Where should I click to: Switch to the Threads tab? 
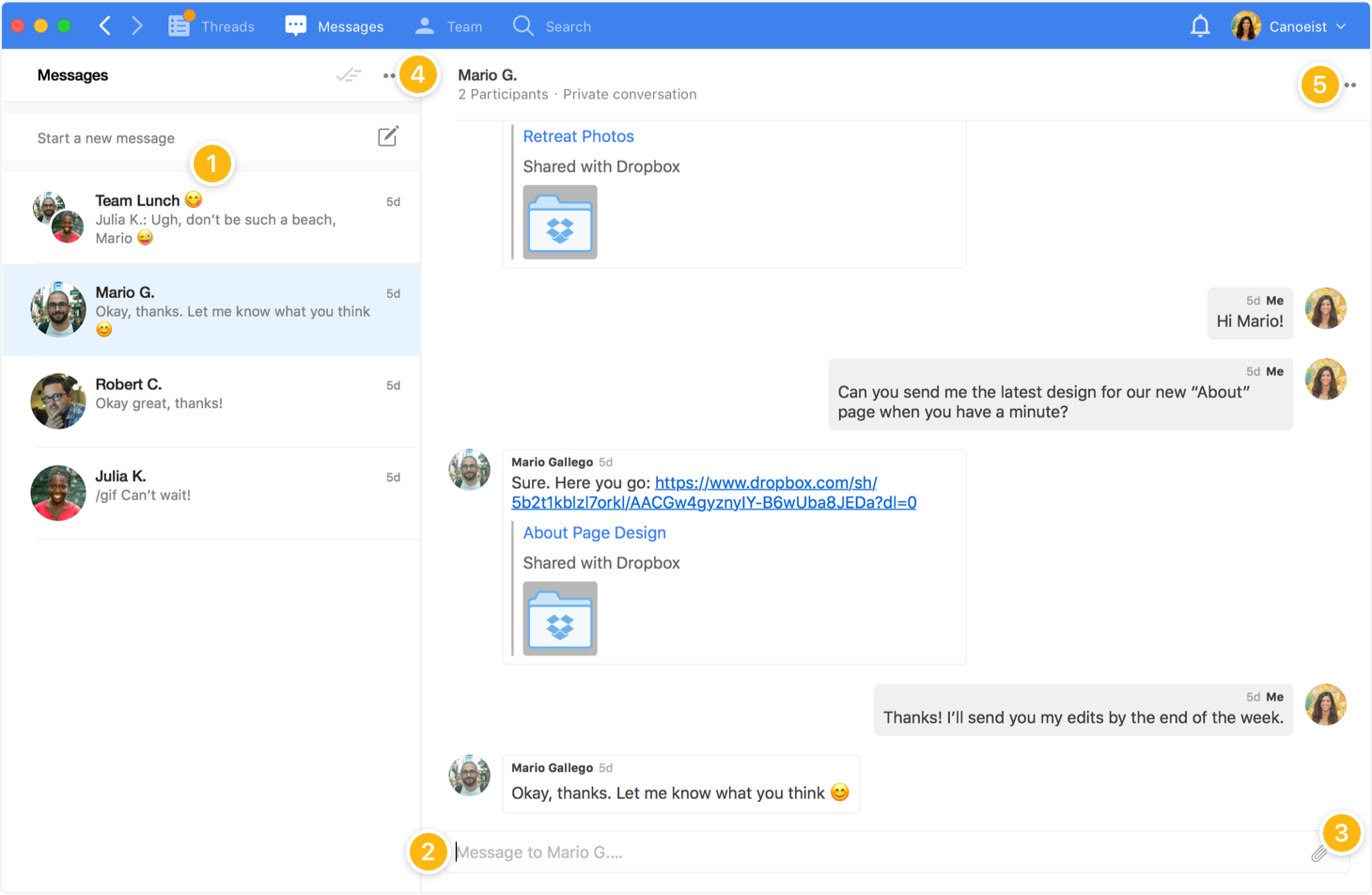[x=211, y=26]
